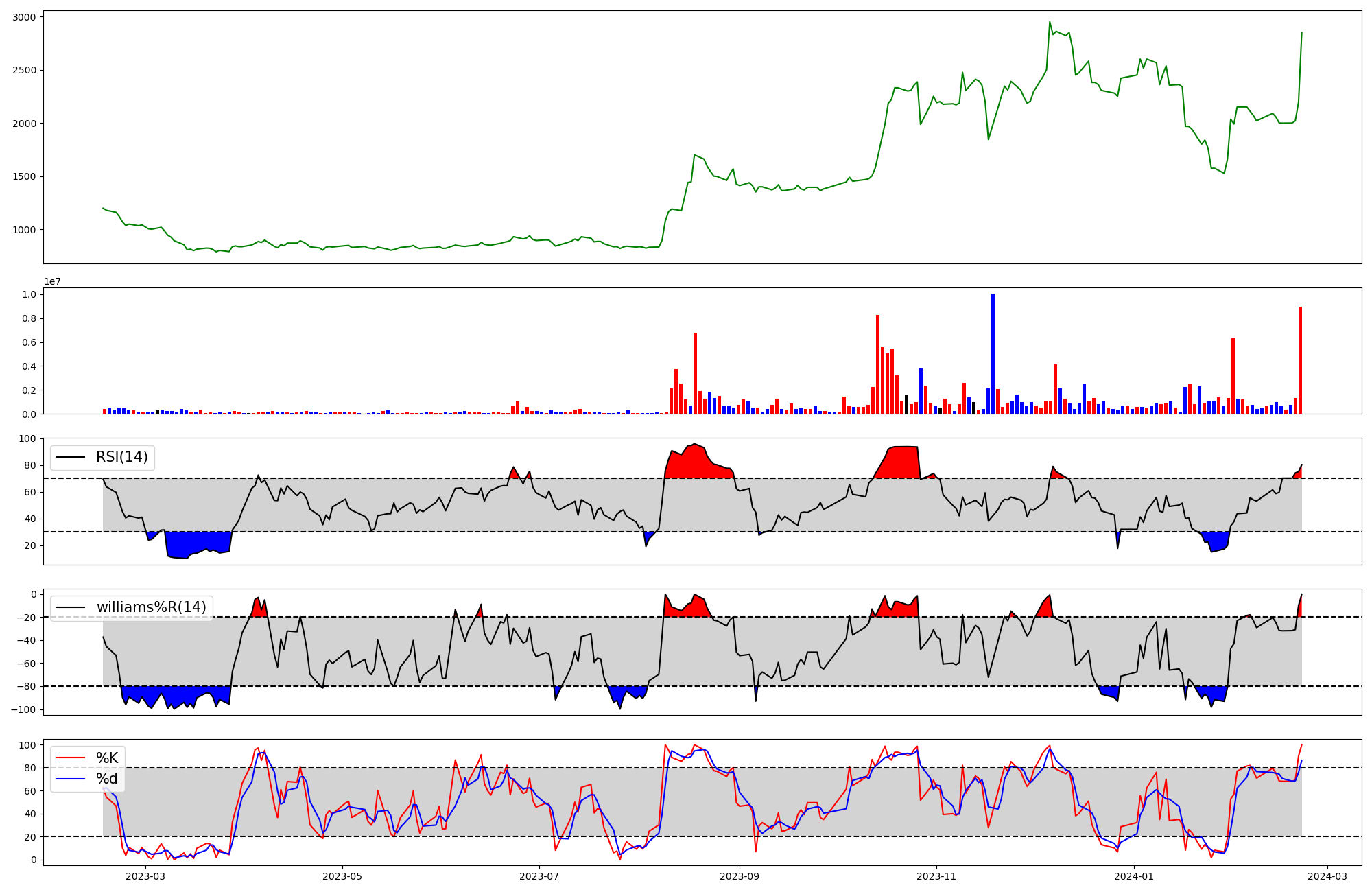Click the 2023-03 date tick label
Image resolution: width=1372 pixels, height=892 pixels.
tap(145, 876)
